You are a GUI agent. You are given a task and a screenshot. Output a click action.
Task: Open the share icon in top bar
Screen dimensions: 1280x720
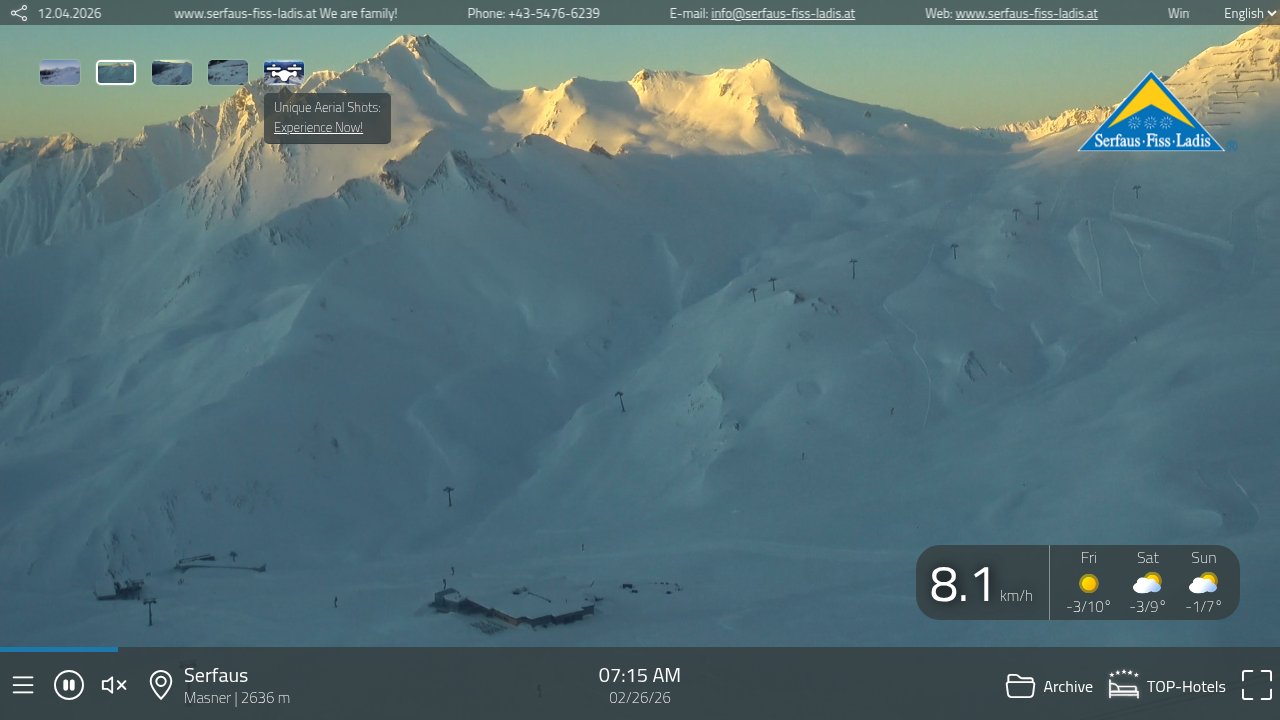[19, 13]
